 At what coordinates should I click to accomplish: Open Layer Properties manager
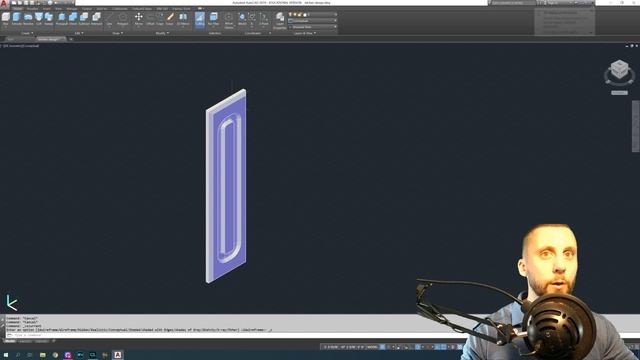point(280,20)
